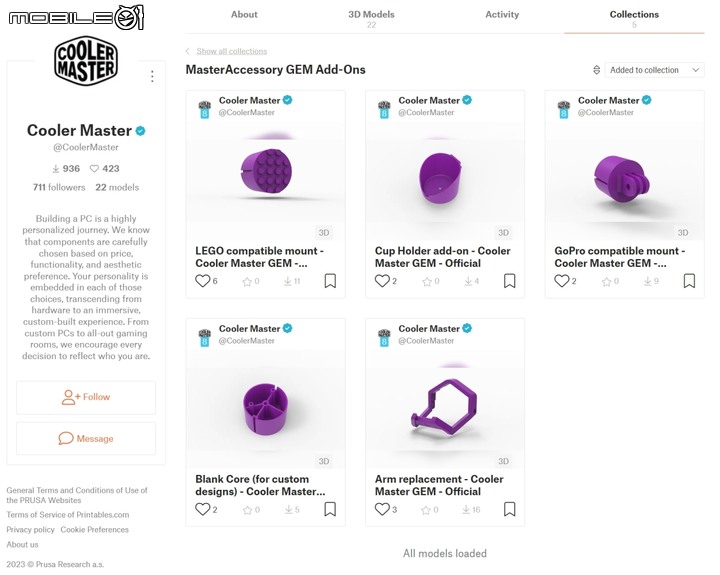Go back using Show all collections chevron

[x=187, y=51]
